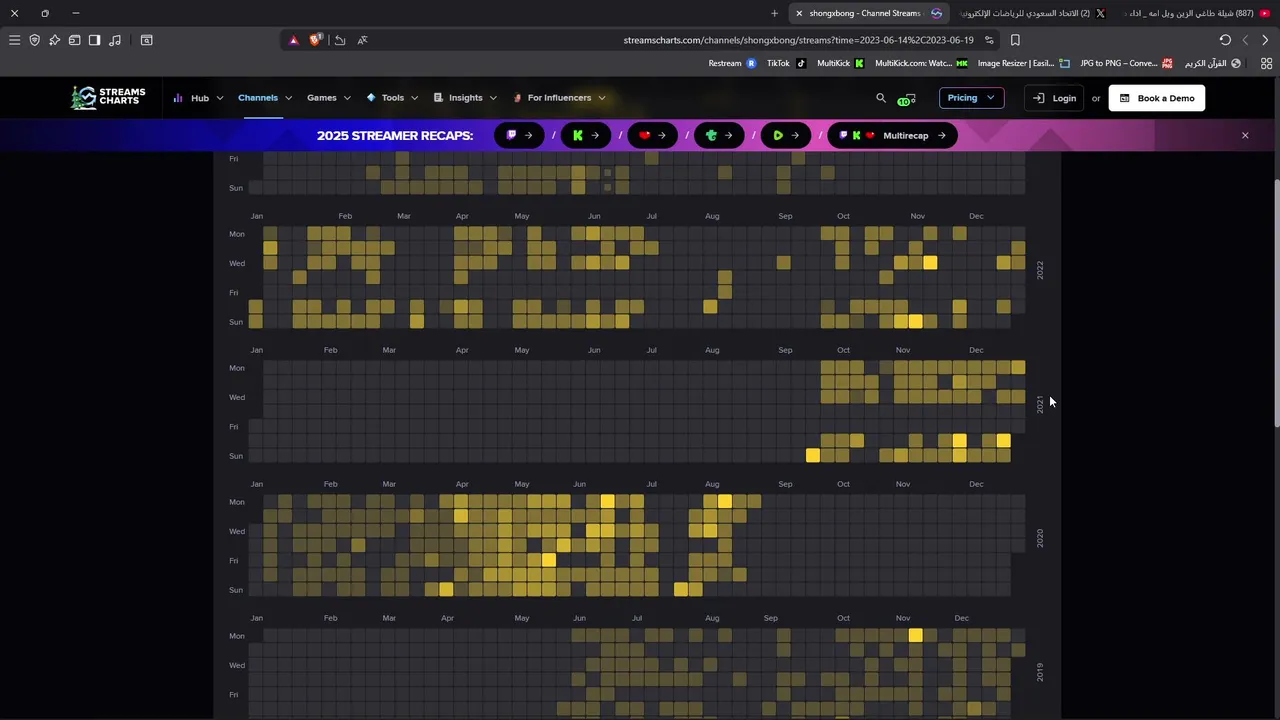Expand the Channels menu
1280x720 pixels.
[265, 98]
